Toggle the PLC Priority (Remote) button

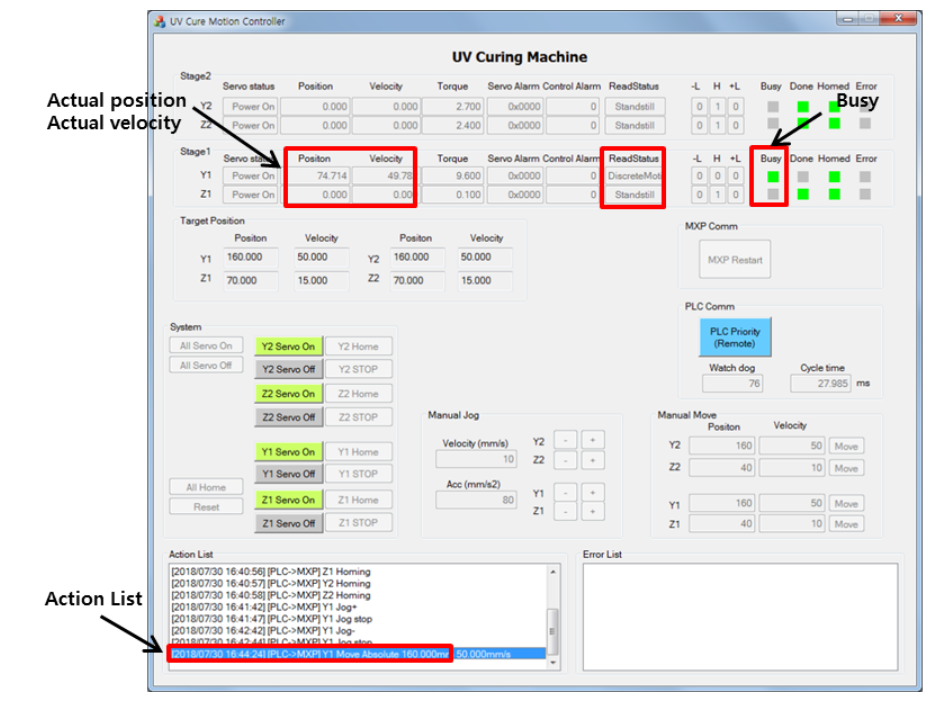[734, 338]
